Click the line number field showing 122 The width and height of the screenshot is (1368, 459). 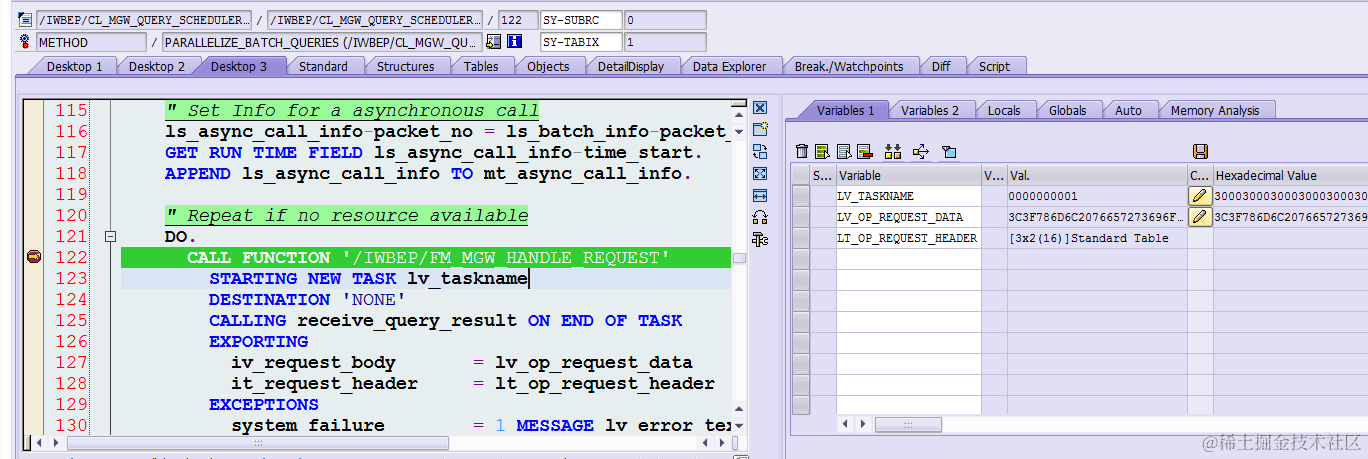(x=516, y=20)
